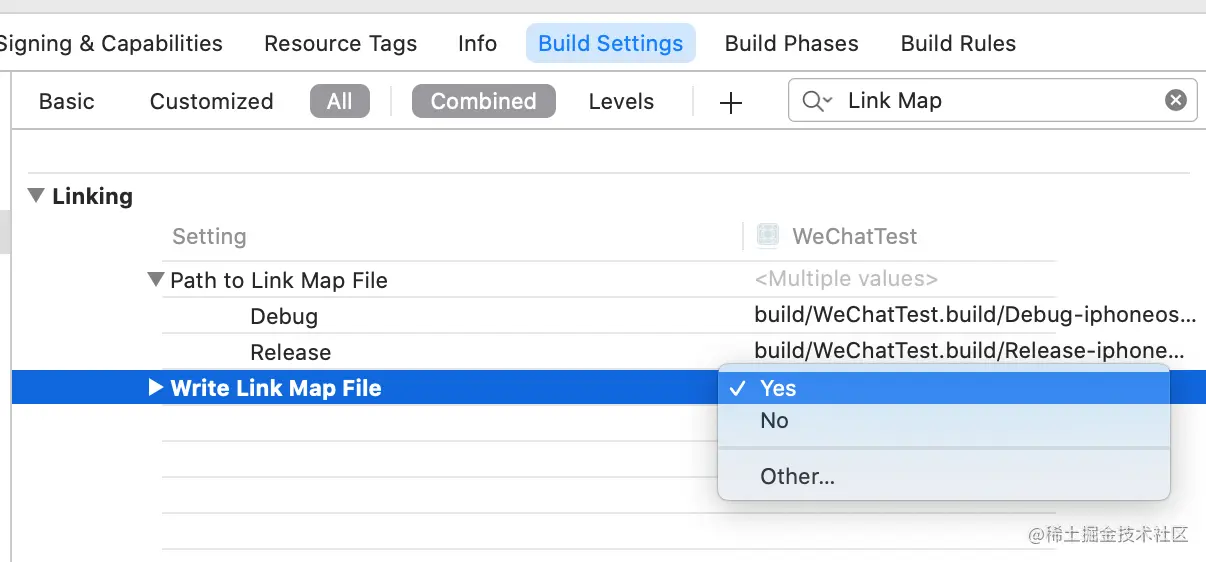Viewport: 1206px width, 562px height.
Task: Click the Release link map path value
Action: pos(968,351)
